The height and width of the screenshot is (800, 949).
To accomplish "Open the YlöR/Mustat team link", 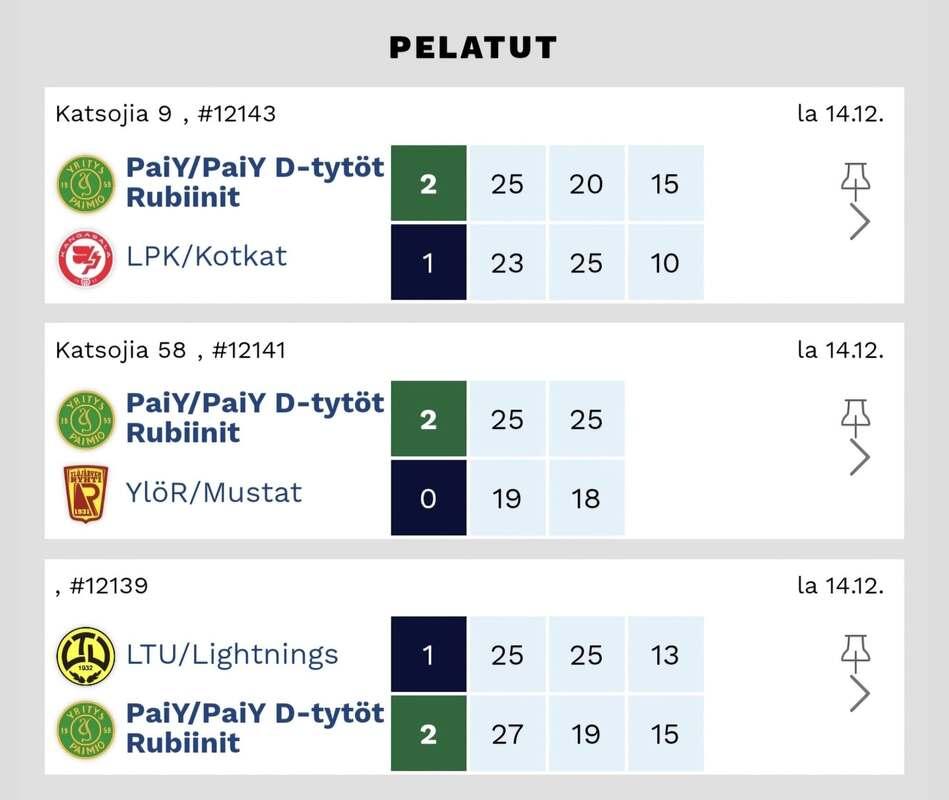I will click(214, 493).
